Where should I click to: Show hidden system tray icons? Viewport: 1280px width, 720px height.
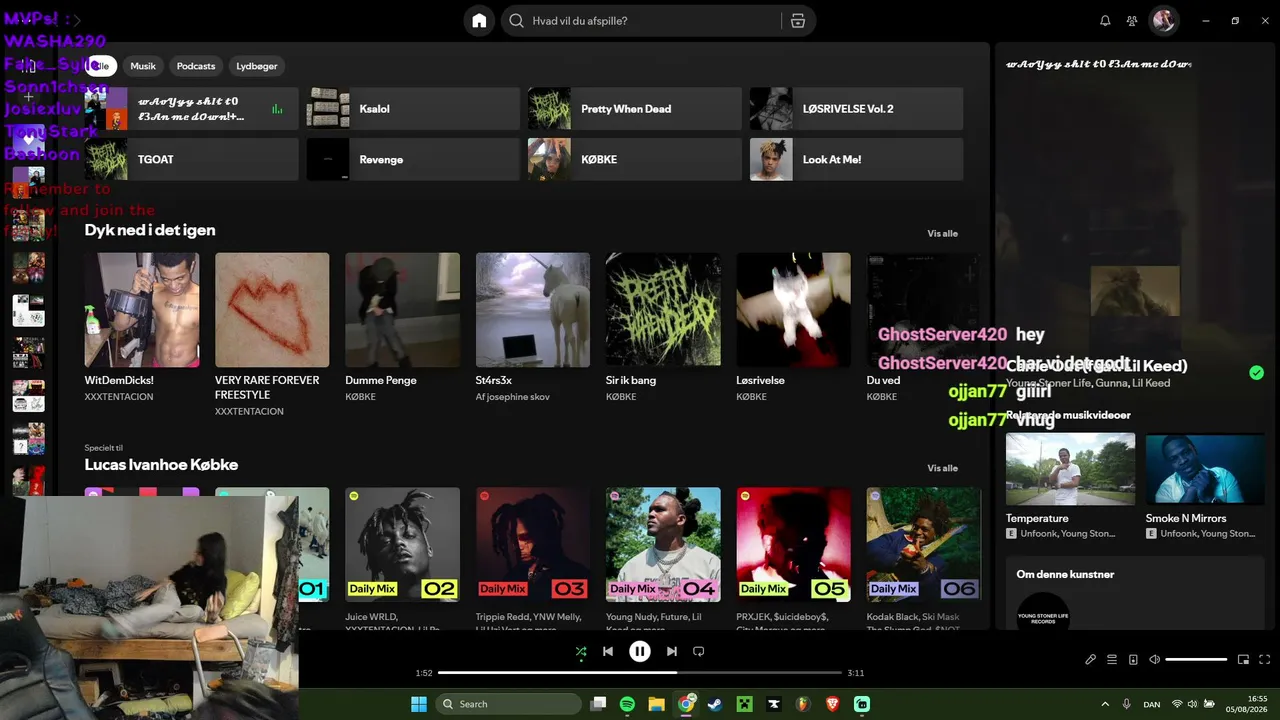(1105, 704)
